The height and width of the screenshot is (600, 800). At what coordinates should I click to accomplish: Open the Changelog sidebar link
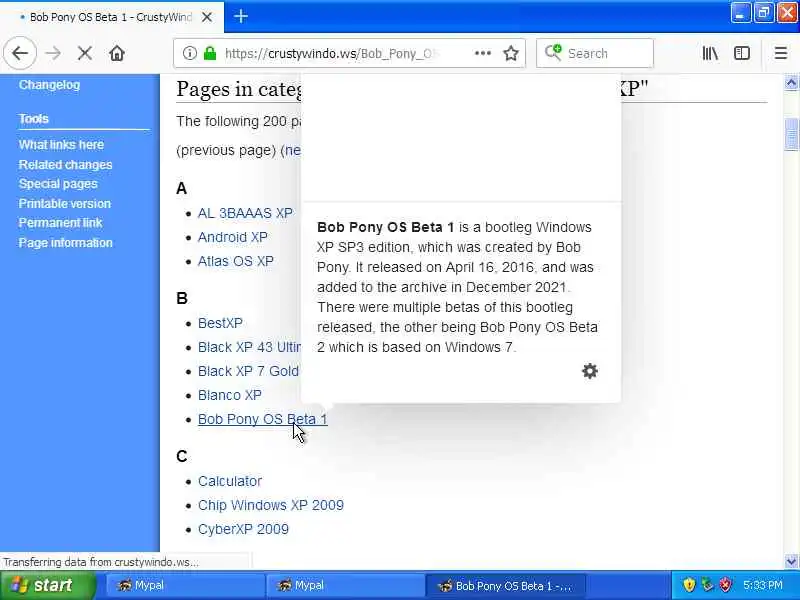click(x=49, y=85)
